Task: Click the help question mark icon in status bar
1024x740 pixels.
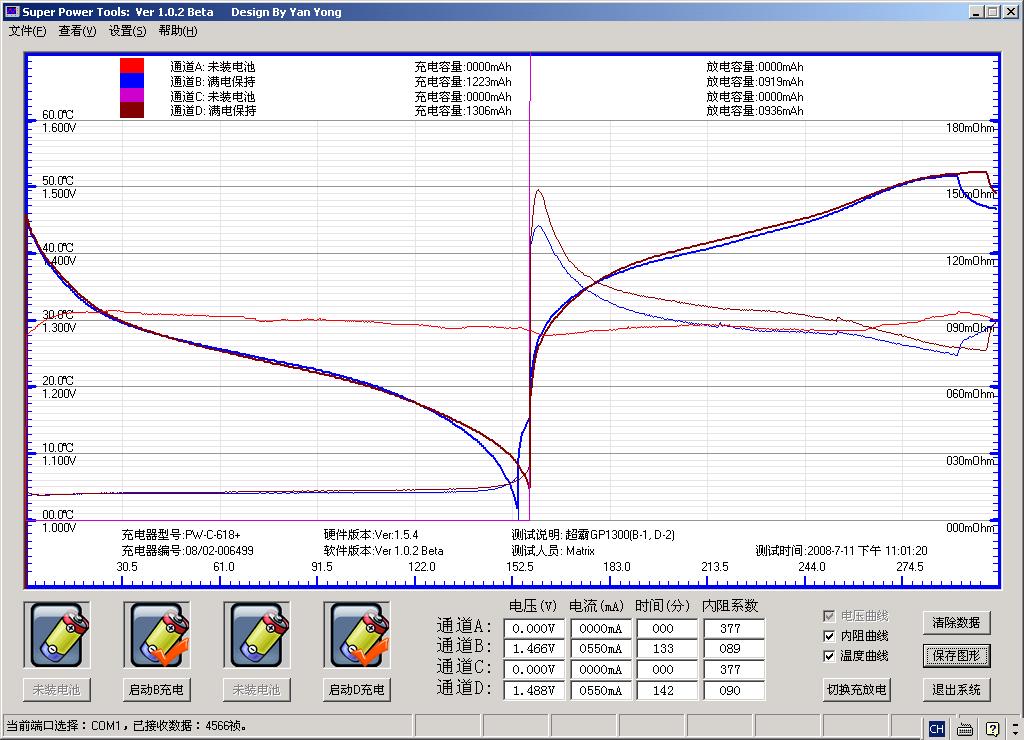Action: click(x=992, y=729)
